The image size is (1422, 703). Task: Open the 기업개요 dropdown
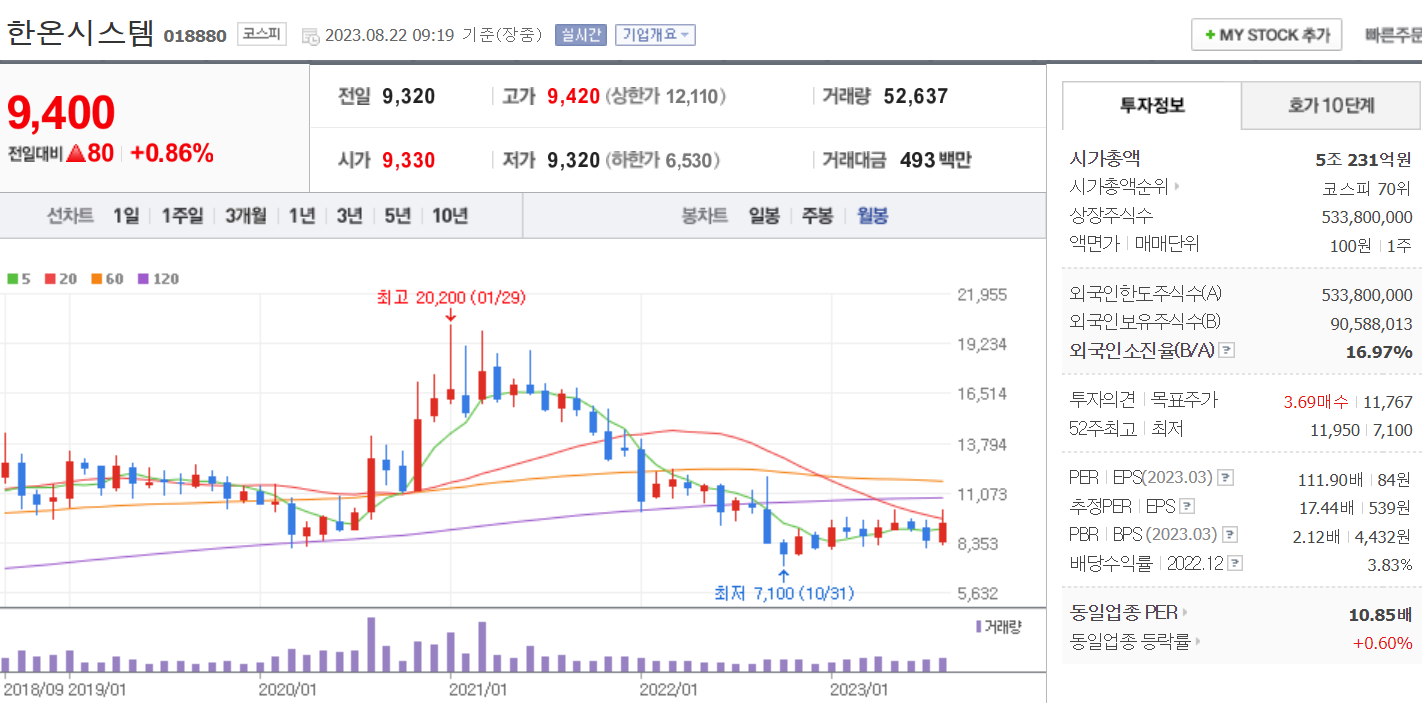pos(655,35)
